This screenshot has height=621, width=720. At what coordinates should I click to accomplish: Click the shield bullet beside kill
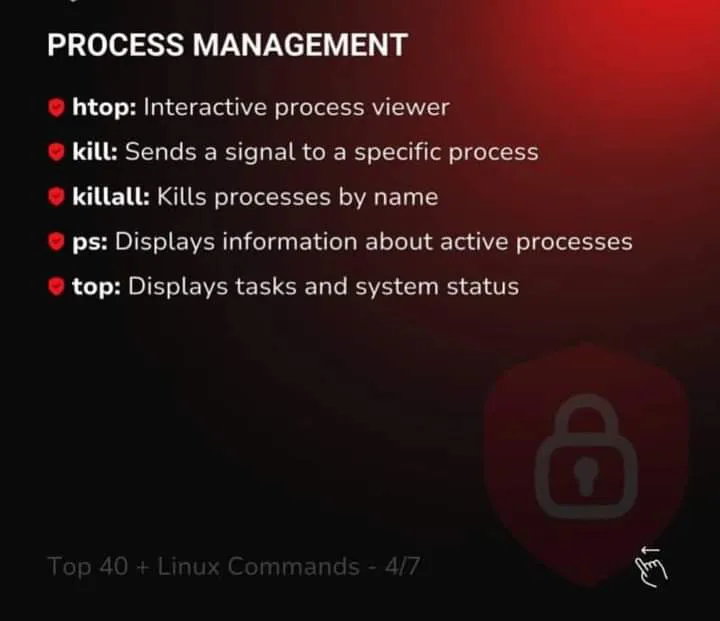coord(56,152)
